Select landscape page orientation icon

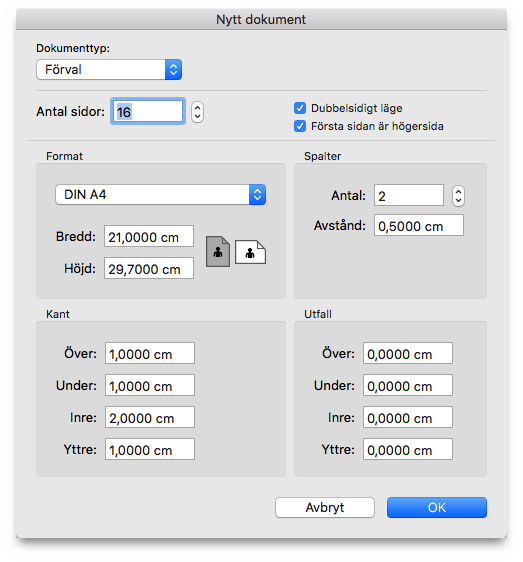[x=250, y=252]
